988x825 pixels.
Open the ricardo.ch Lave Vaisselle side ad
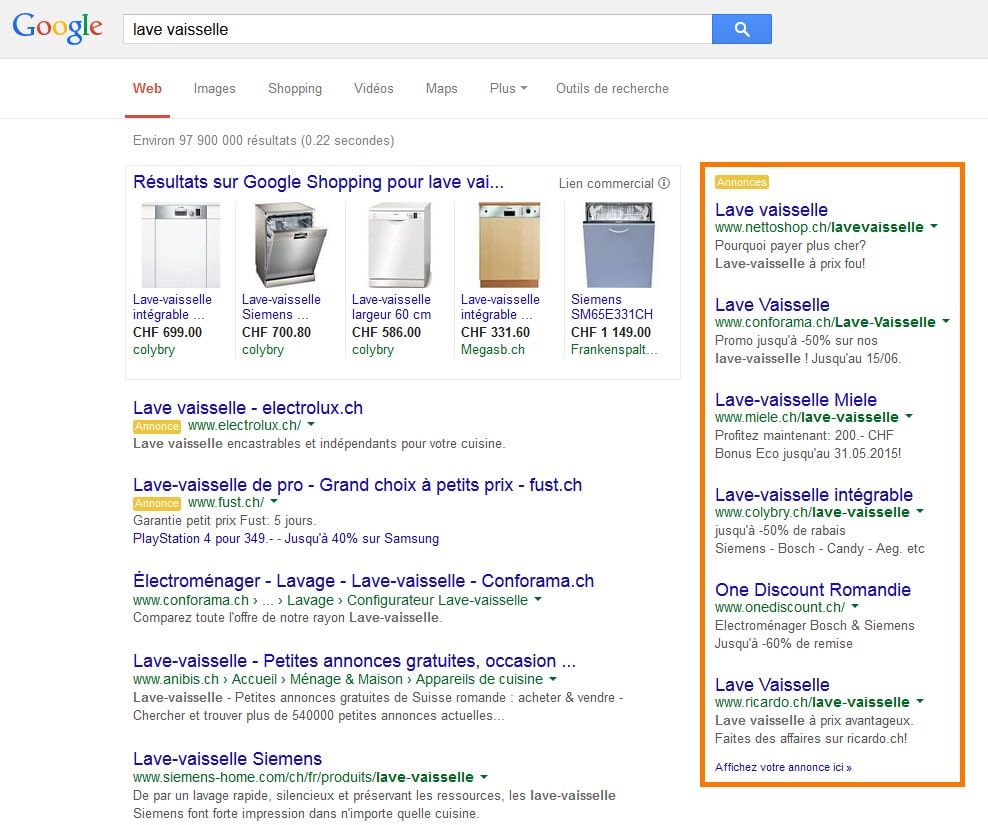(x=772, y=685)
